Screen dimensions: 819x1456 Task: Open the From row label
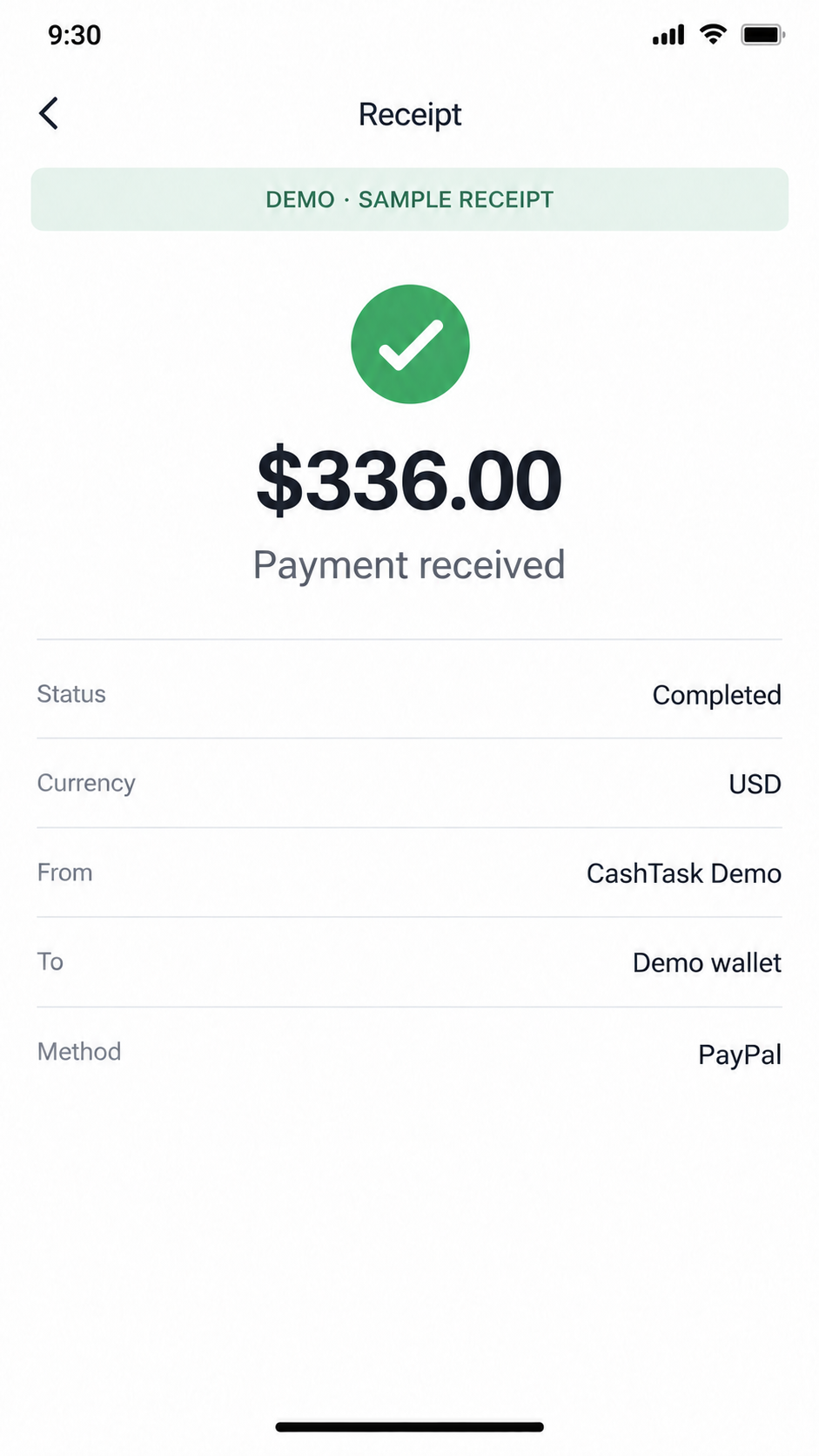65,873
